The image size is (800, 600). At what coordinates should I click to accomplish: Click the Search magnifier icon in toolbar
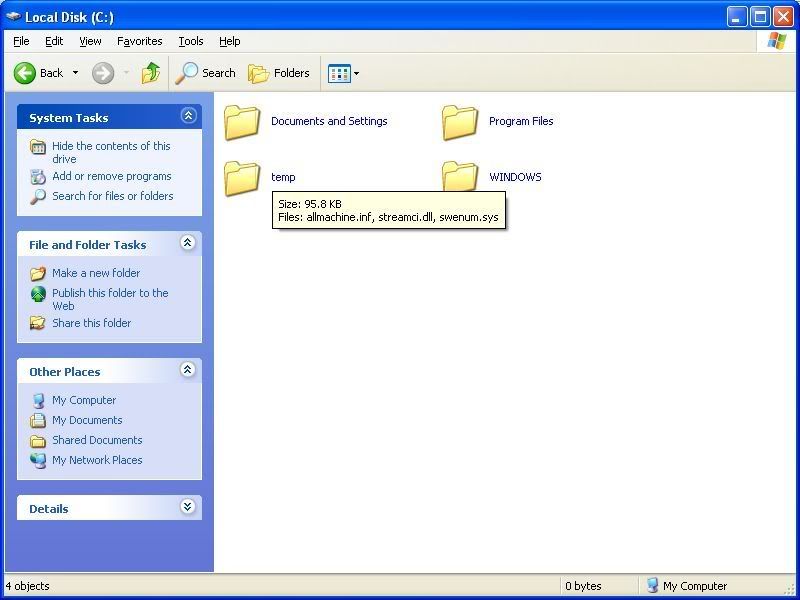click(x=186, y=73)
